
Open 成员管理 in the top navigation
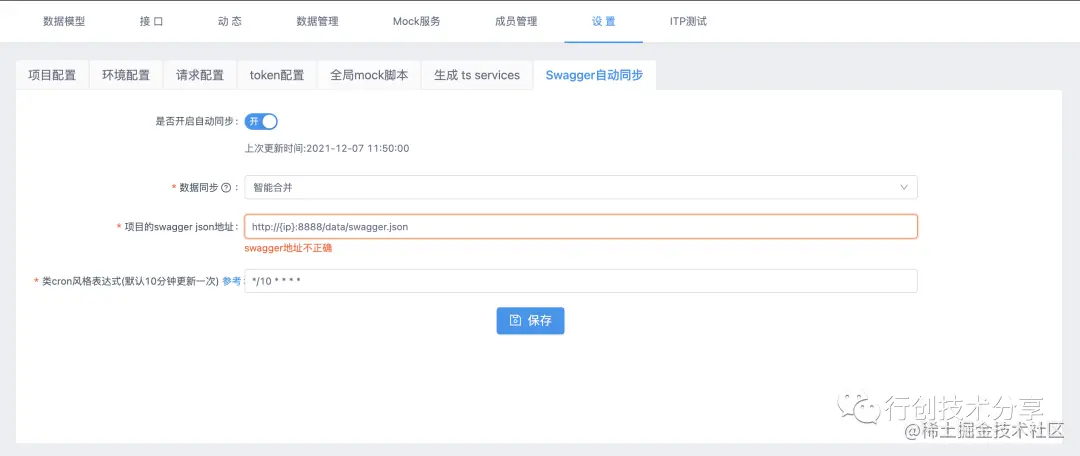coord(516,21)
